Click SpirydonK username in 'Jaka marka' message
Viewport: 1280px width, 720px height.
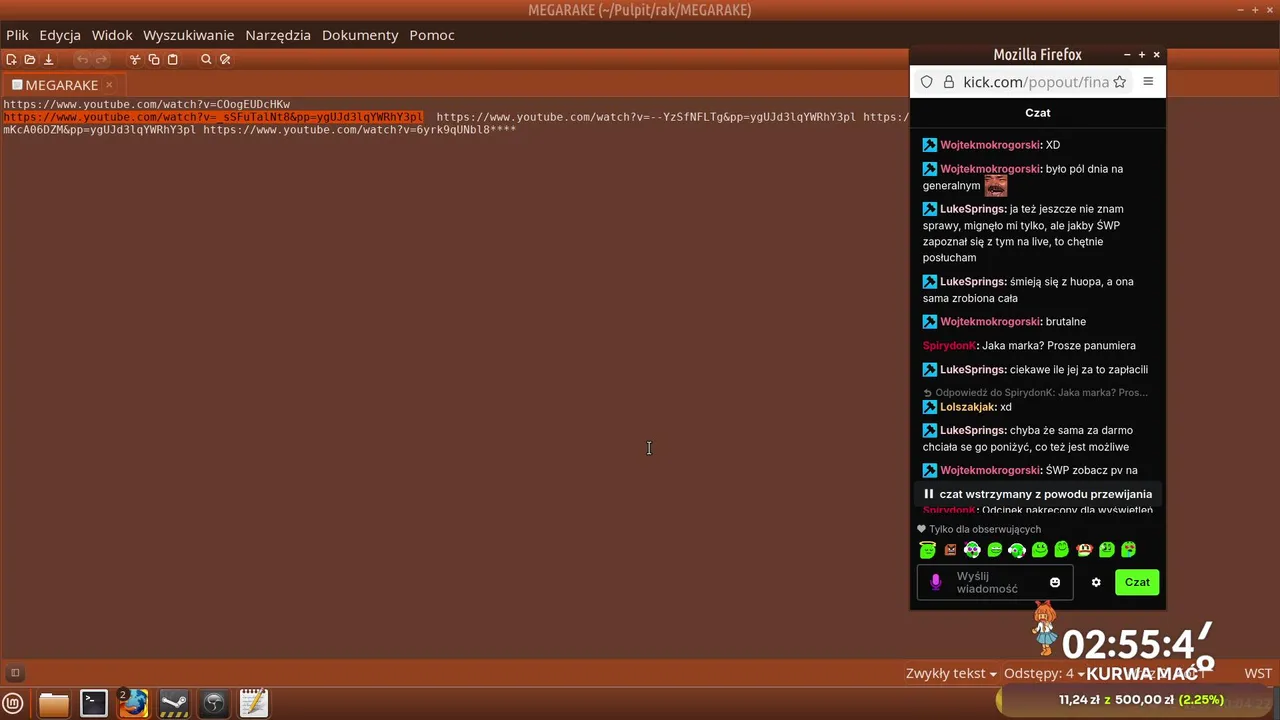[949, 346]
